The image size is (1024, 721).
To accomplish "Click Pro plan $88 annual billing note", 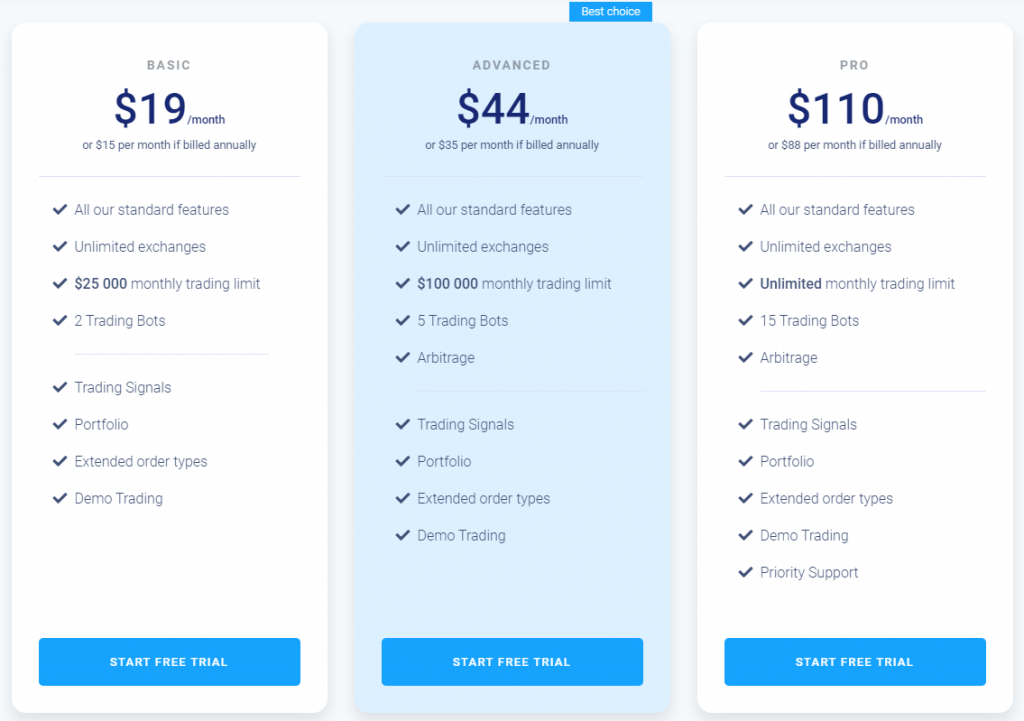I will [x=855, y=145].
